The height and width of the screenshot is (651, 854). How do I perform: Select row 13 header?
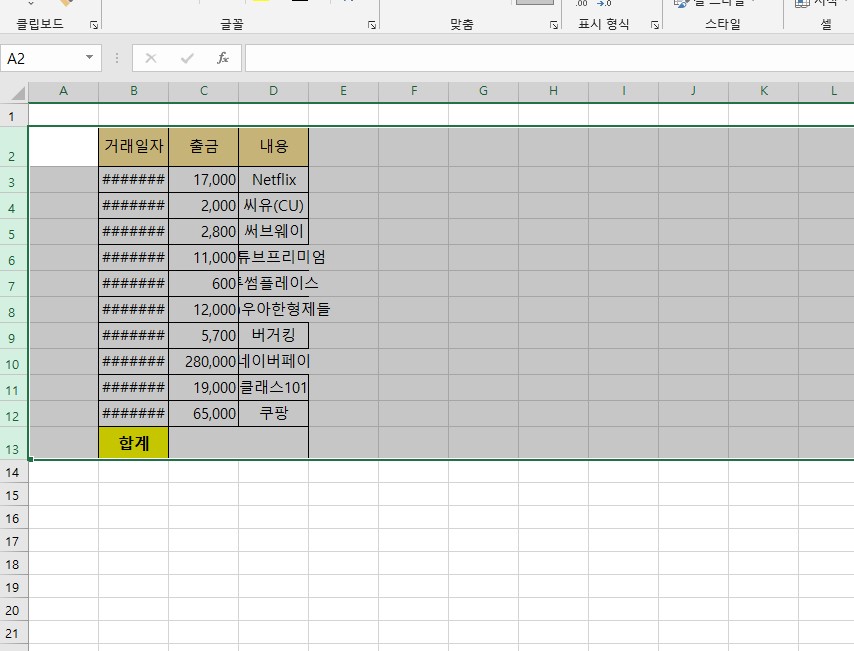14,443
